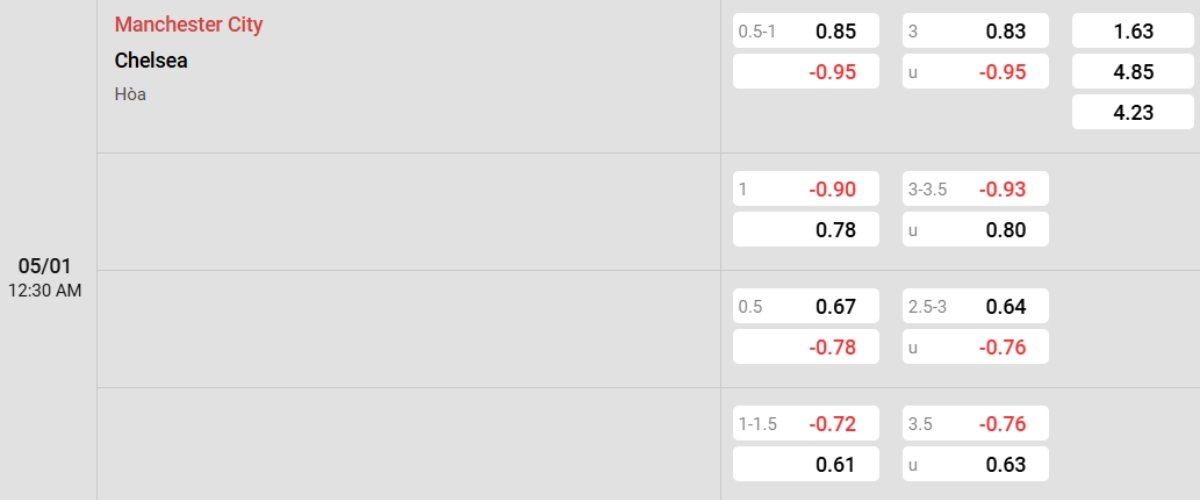Select handicap 1-1.5 odds -0.72
Screen dimensions: 1200x500
(x=806, y=423)
